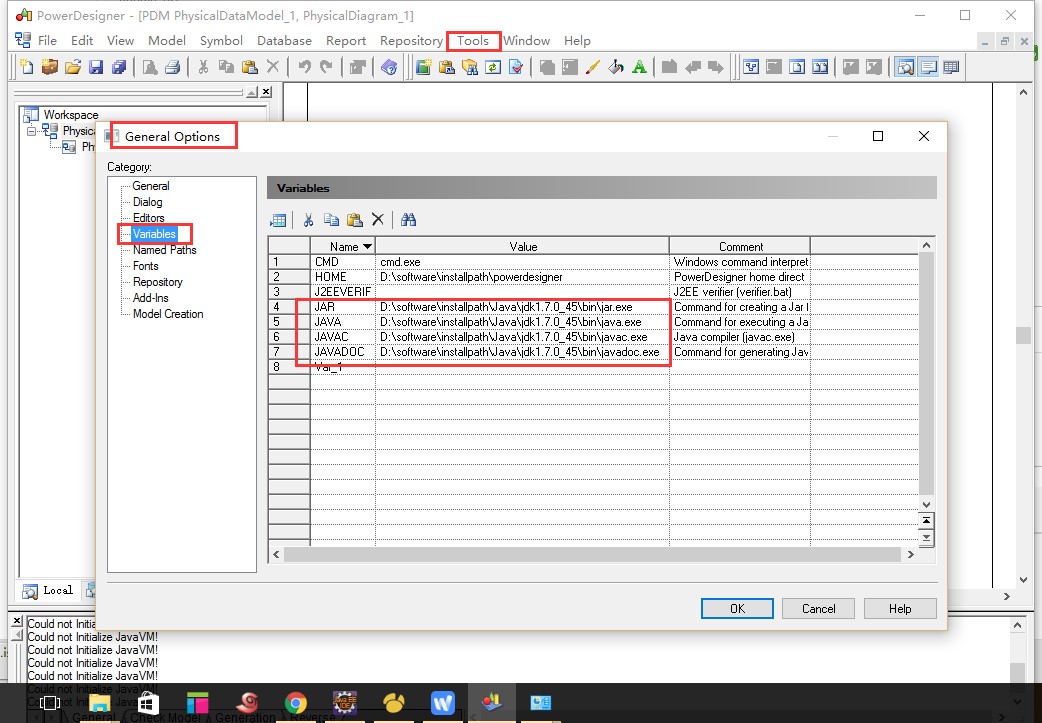
Task: Click the fill paint bucket icon
Action: click(616, 66)
